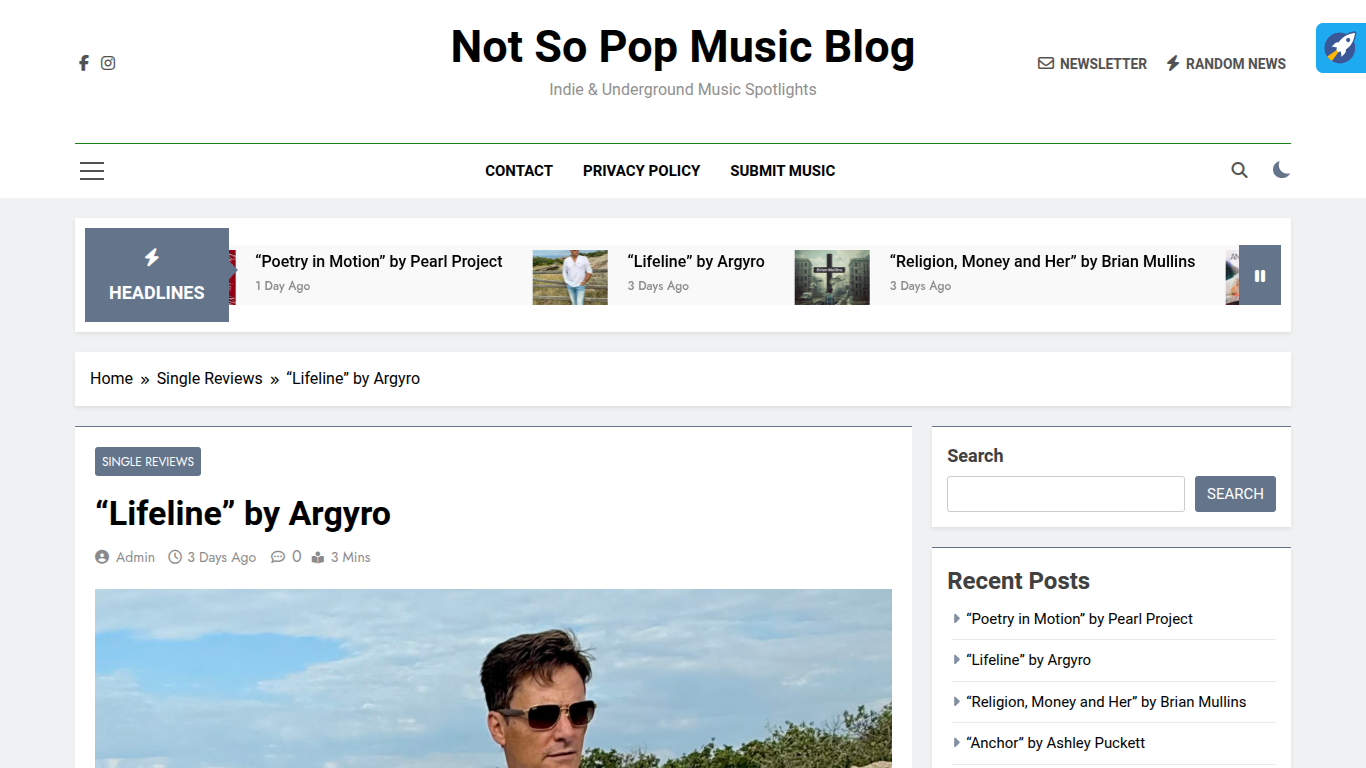Screen dimensions: 1366x768
Task: Select the Submit Music menu item
Action: [x=782, y=171]
